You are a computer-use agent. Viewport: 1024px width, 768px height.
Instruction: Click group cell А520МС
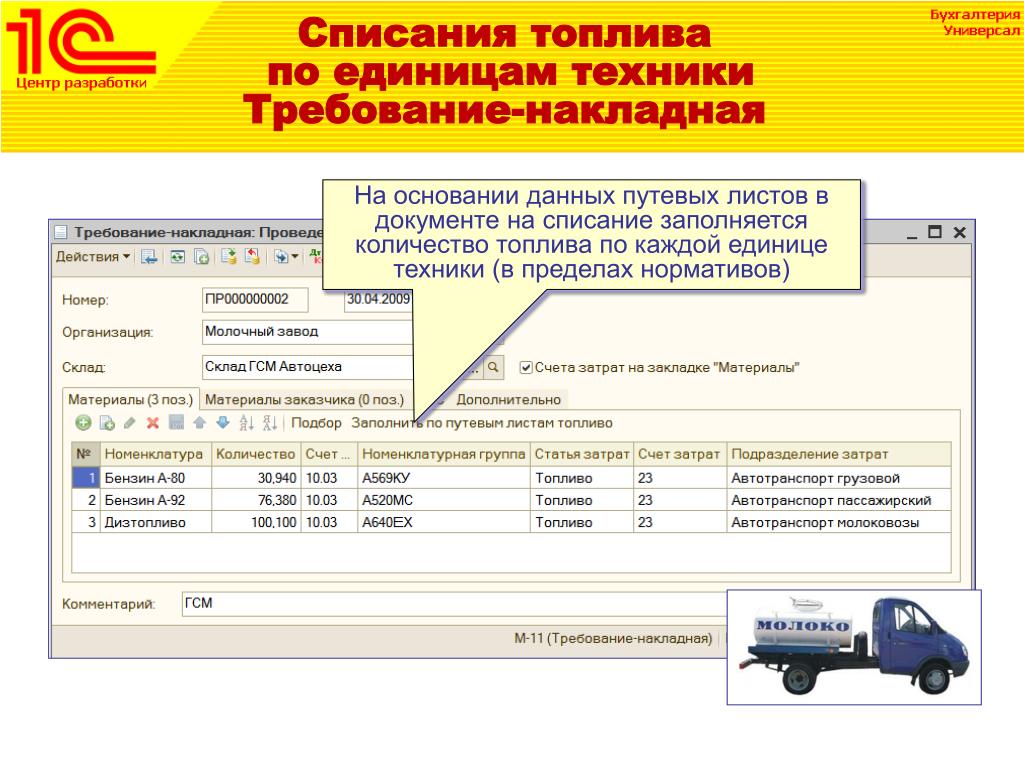[x=443, y=500]
